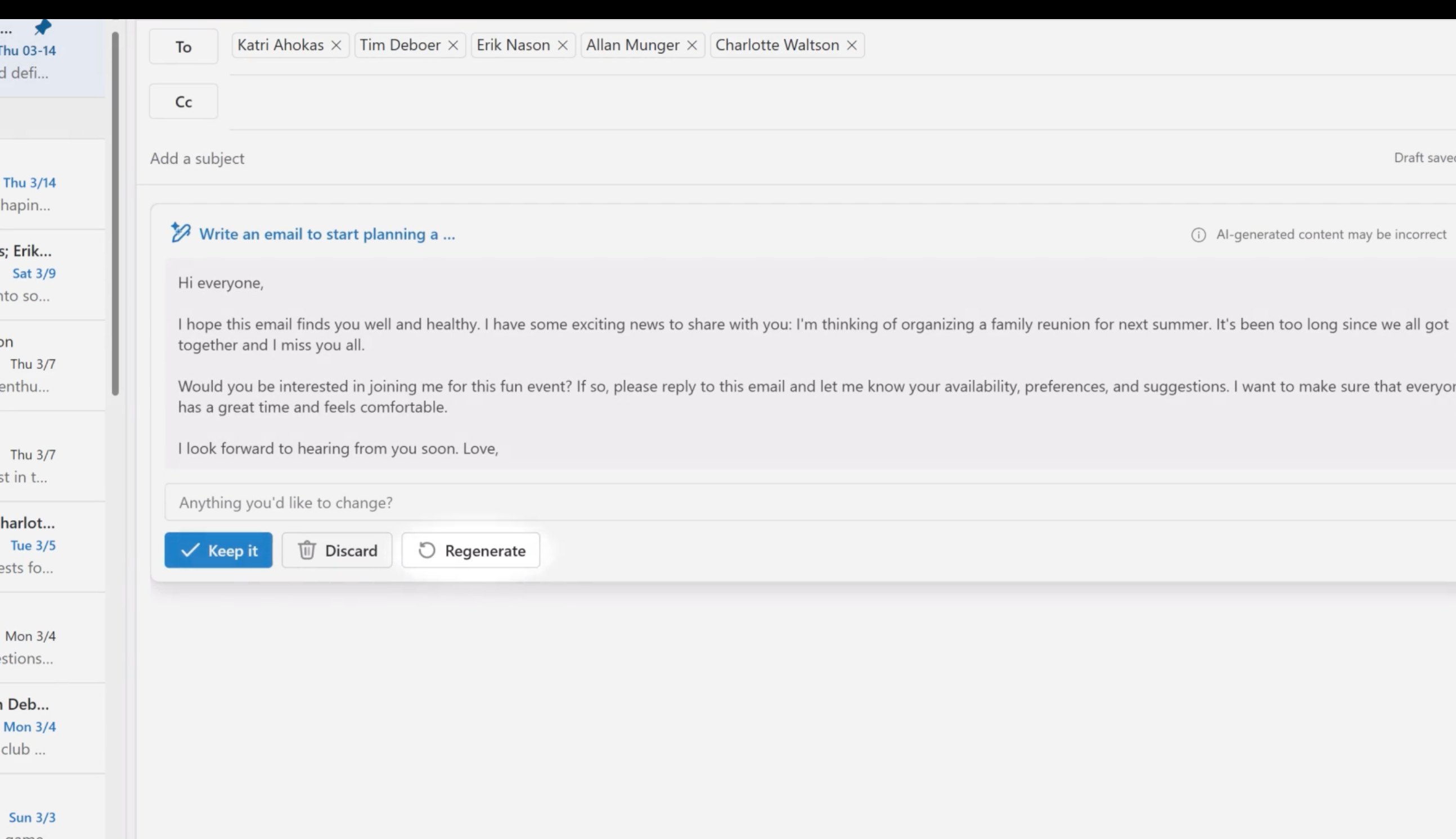Click the Keep it button
This screenshot has height=839, width=1456.
coord(218,550)
